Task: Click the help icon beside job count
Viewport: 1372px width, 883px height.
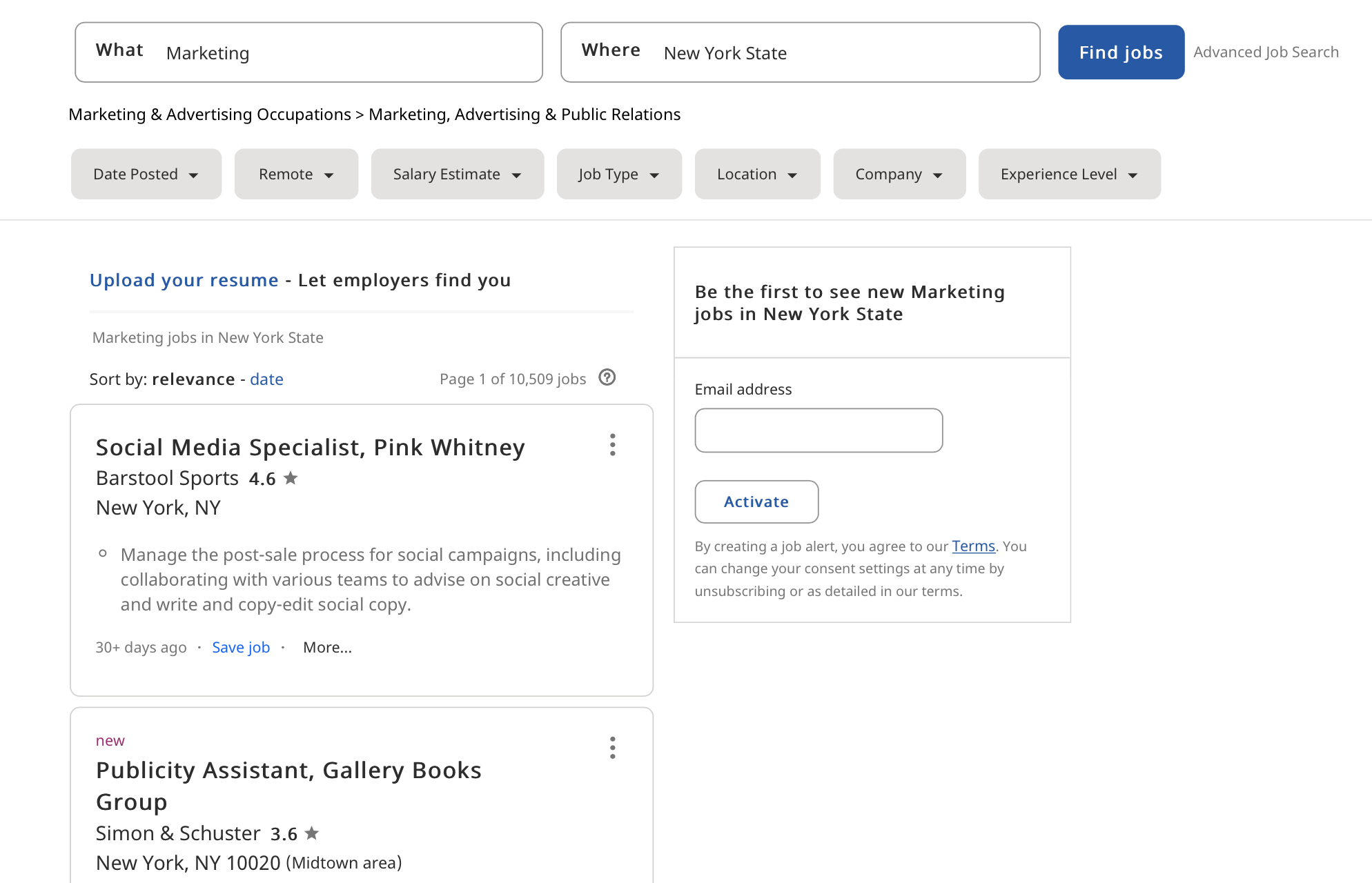Action: pos(607,377)
